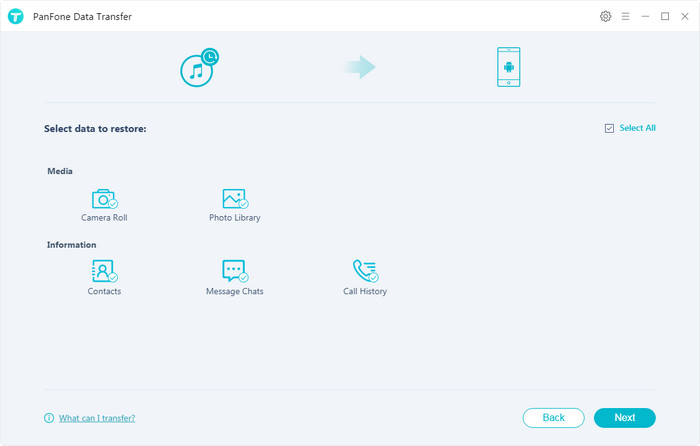700x446 pixels.
Task: Click the PanFone logo icon
Action: pyautogui.click(x=16, y=17)
